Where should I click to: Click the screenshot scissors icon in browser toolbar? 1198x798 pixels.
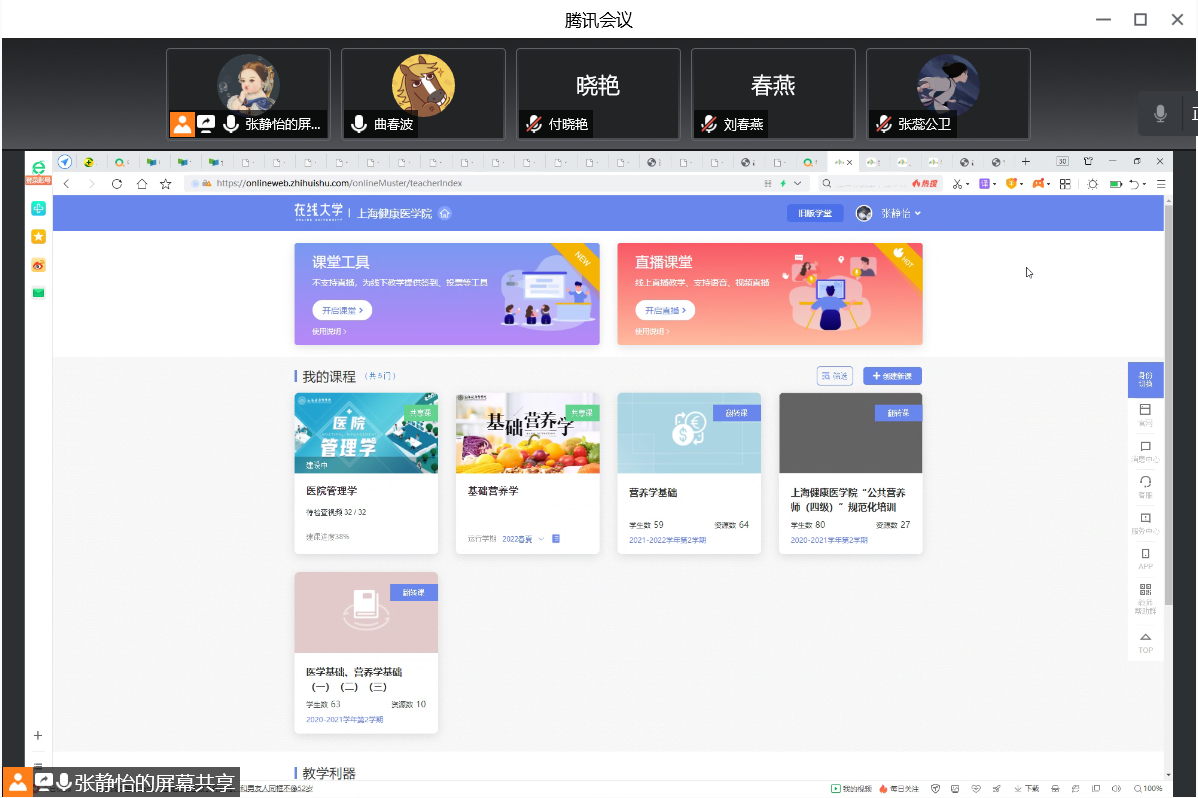coord(956,184)
